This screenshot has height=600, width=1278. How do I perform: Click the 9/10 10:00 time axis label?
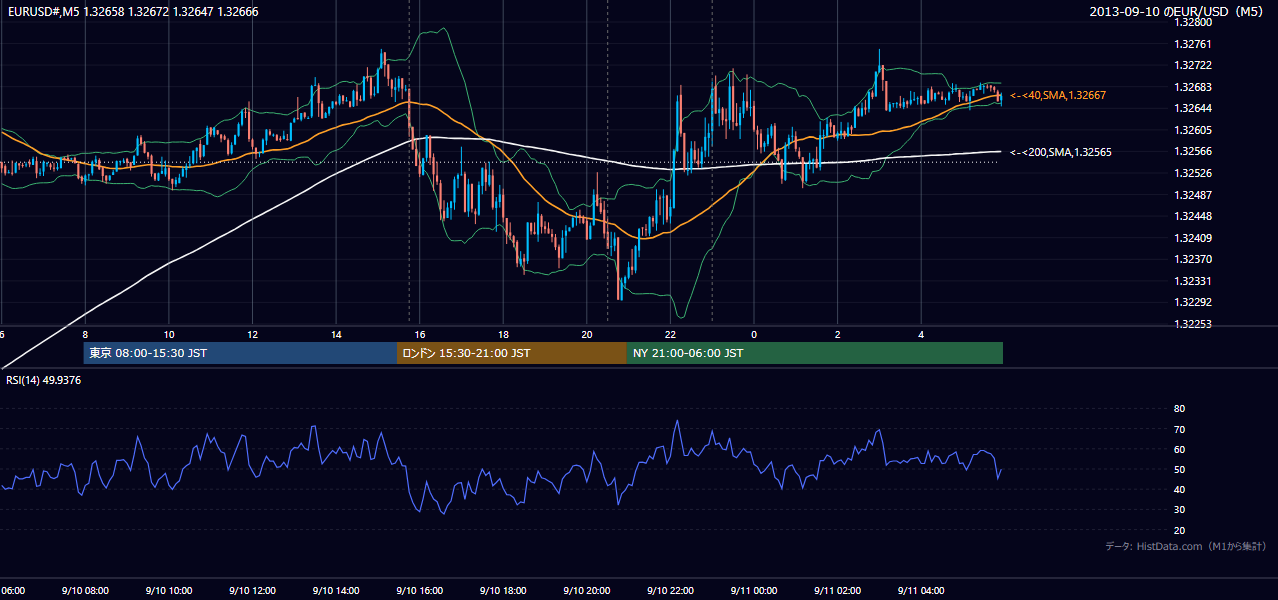[168, 590]
